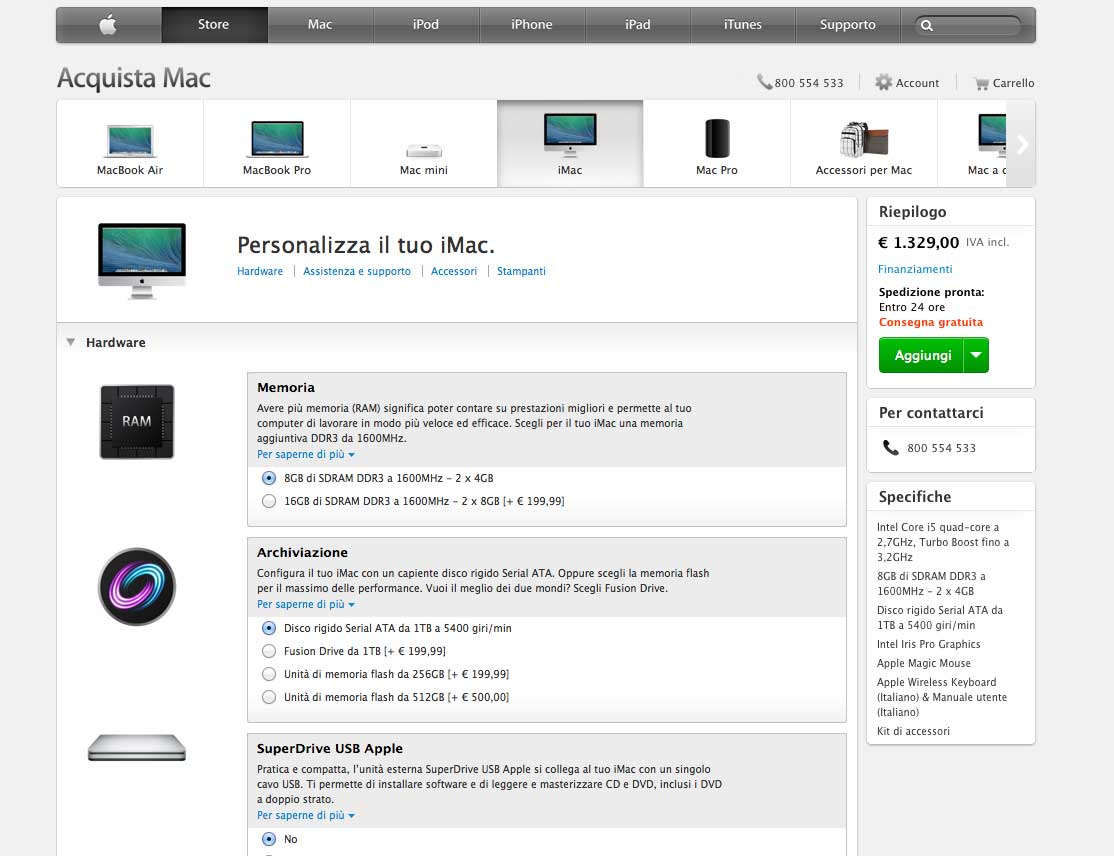Click the Memoria section heading
Image resolution: width=1114 pixels, height=856 pixels.
pos(286,388)
